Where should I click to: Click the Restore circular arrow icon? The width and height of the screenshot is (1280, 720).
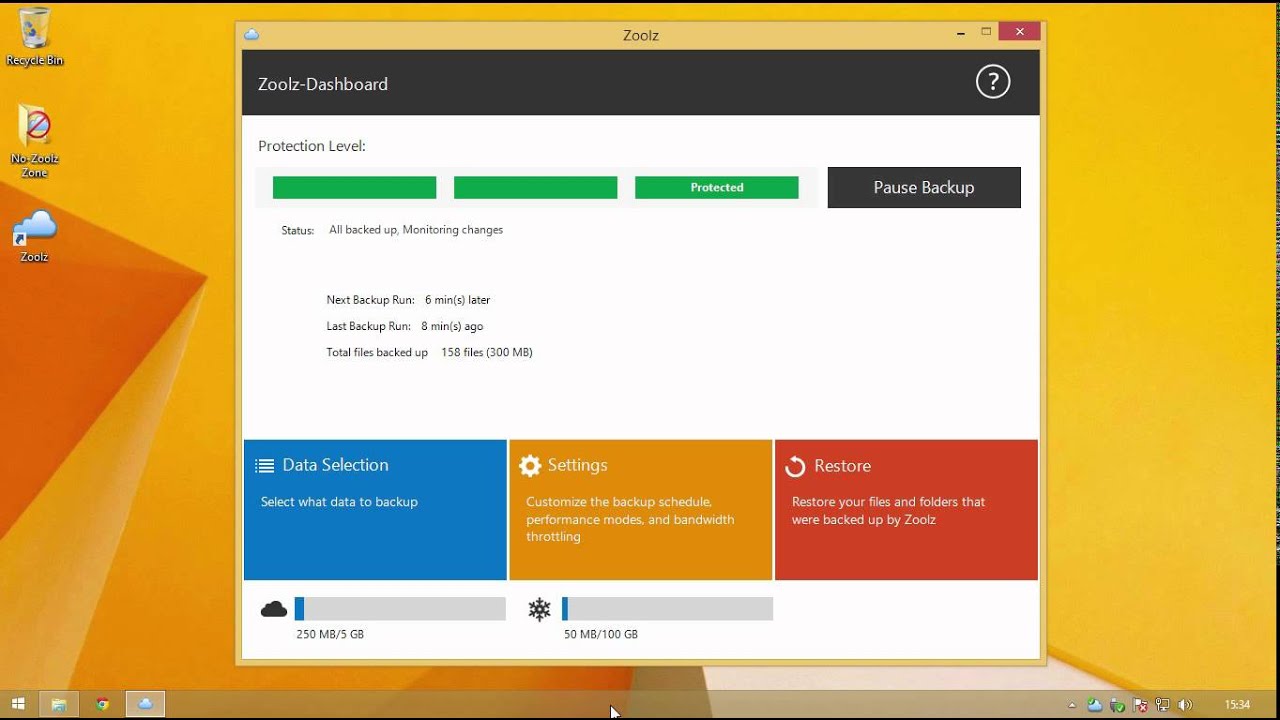[x=795, y=466]
